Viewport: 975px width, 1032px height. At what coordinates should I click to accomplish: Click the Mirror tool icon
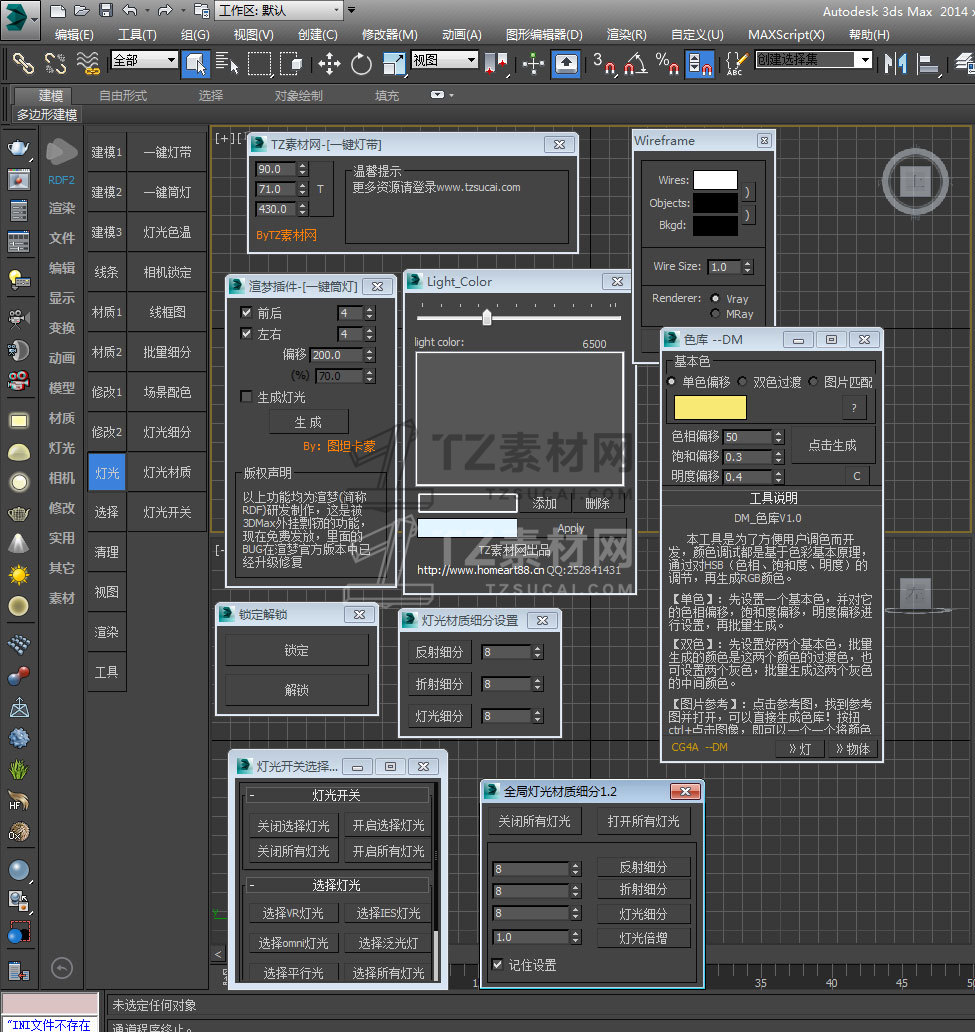click(x=895, y=63)
